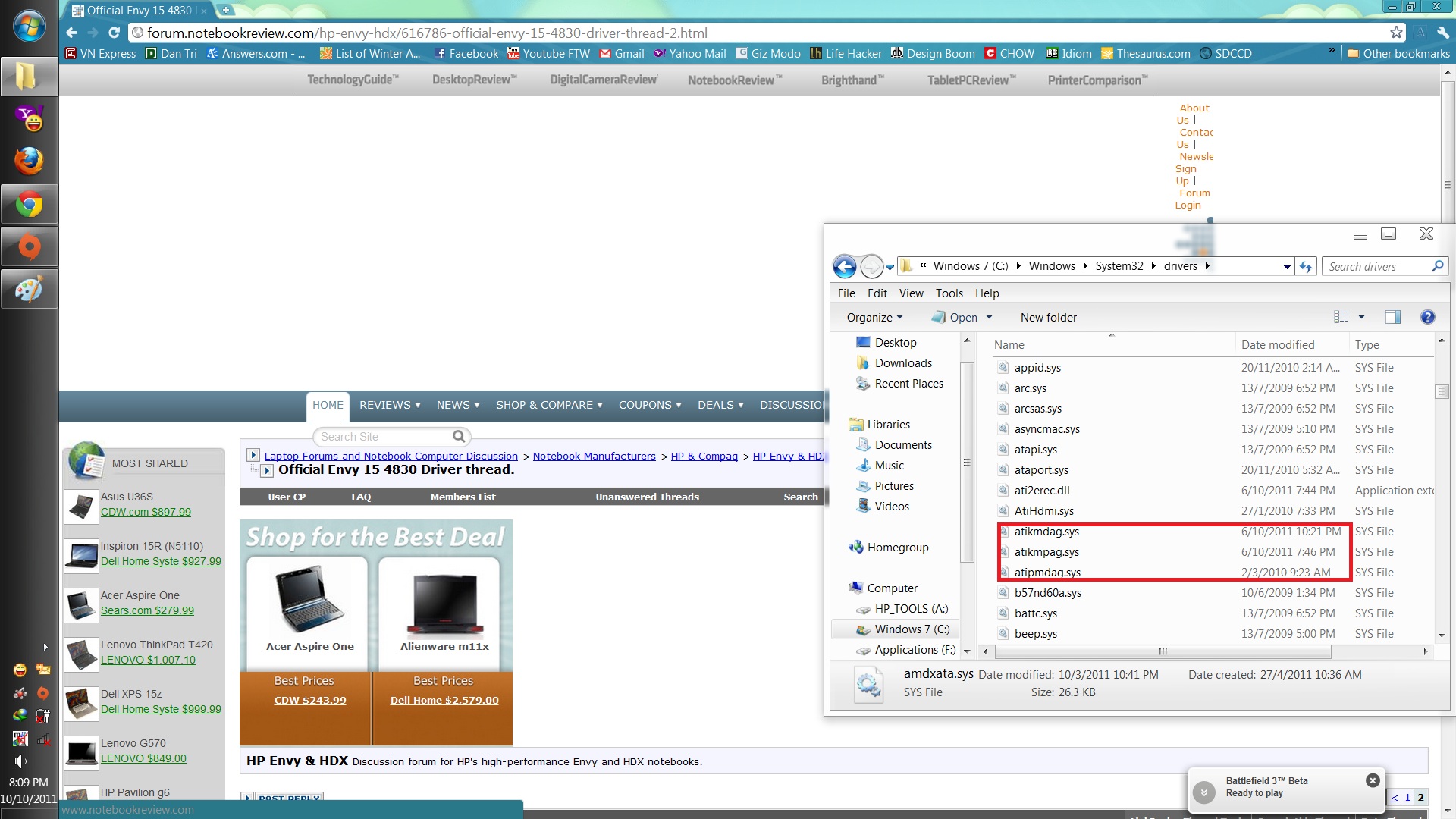Click the Explorer search magnifier icon
Viewport: 1456px width, 819px height.
point(1437,266)
